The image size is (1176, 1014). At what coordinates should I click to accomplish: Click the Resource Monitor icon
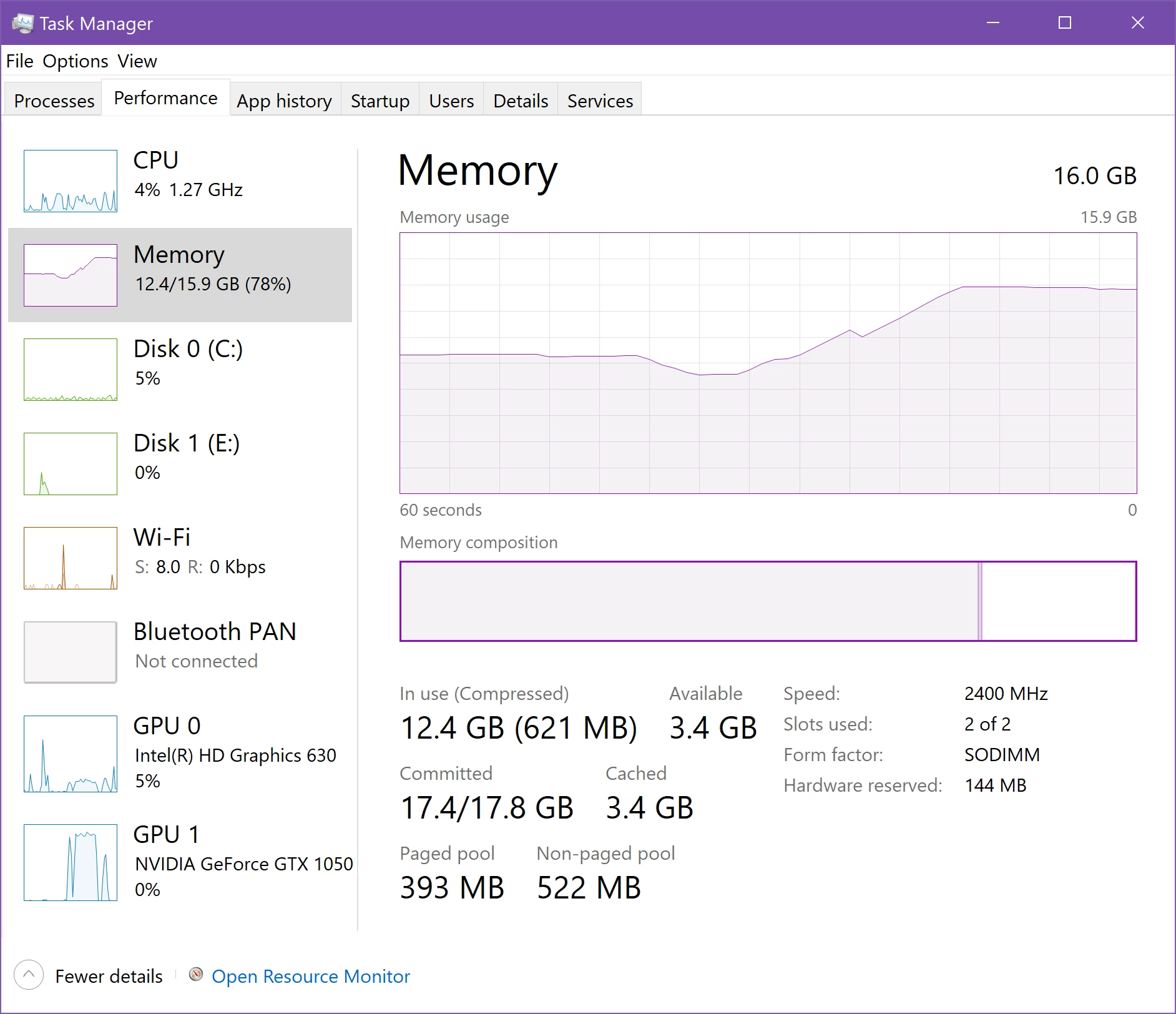196,975
